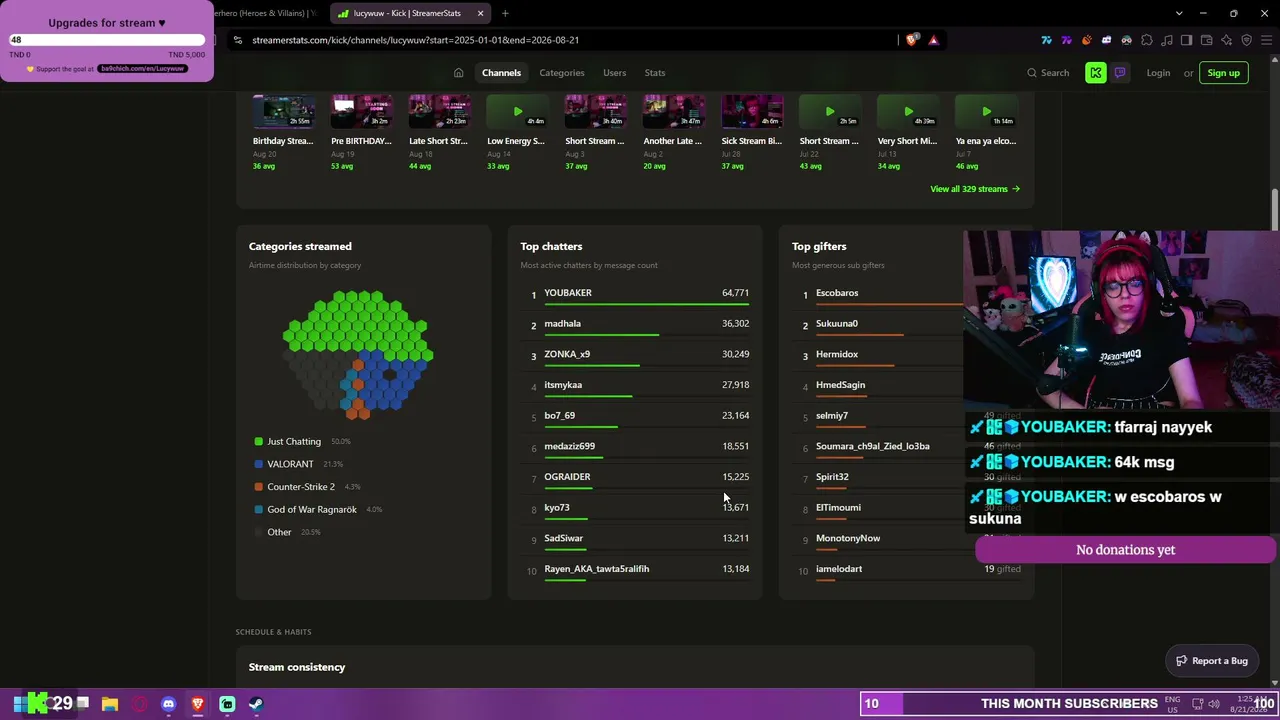Screen dimensions: 1280x720
Task: Go to the StreamerStats home icon
Action: [x=458, y=73]
